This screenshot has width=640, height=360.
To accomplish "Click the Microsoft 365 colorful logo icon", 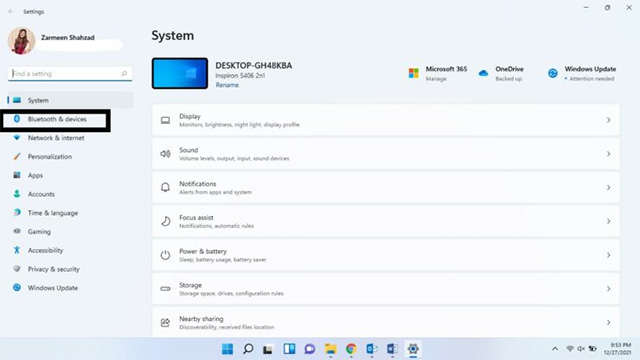I will tap(413, 73).
